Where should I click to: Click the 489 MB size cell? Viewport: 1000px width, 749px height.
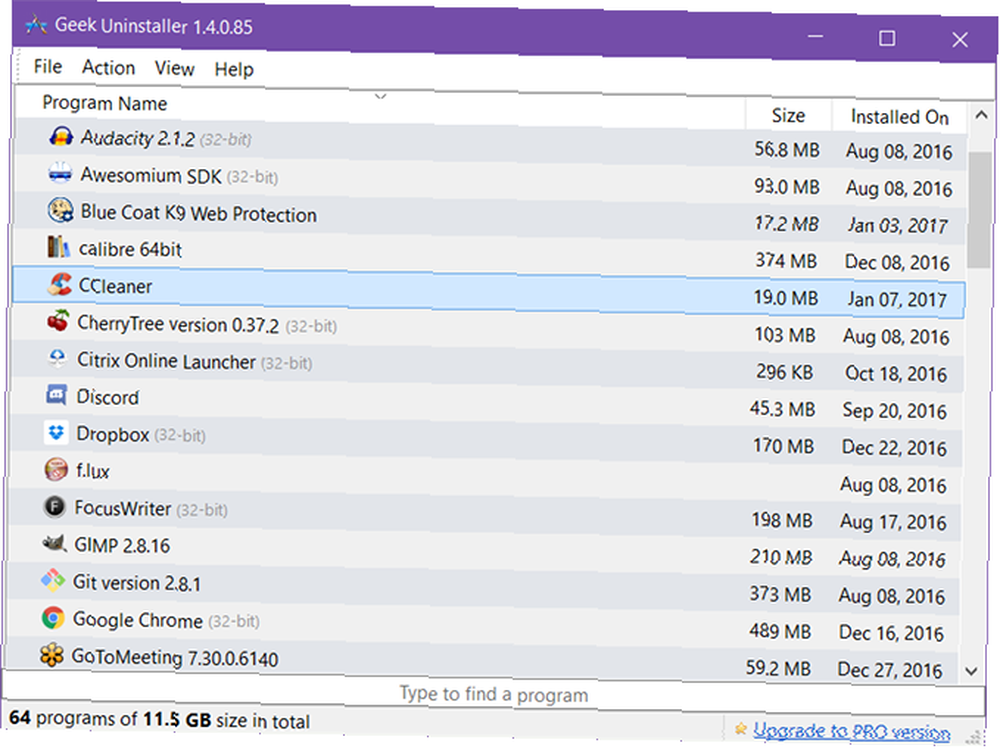(781, 631)
